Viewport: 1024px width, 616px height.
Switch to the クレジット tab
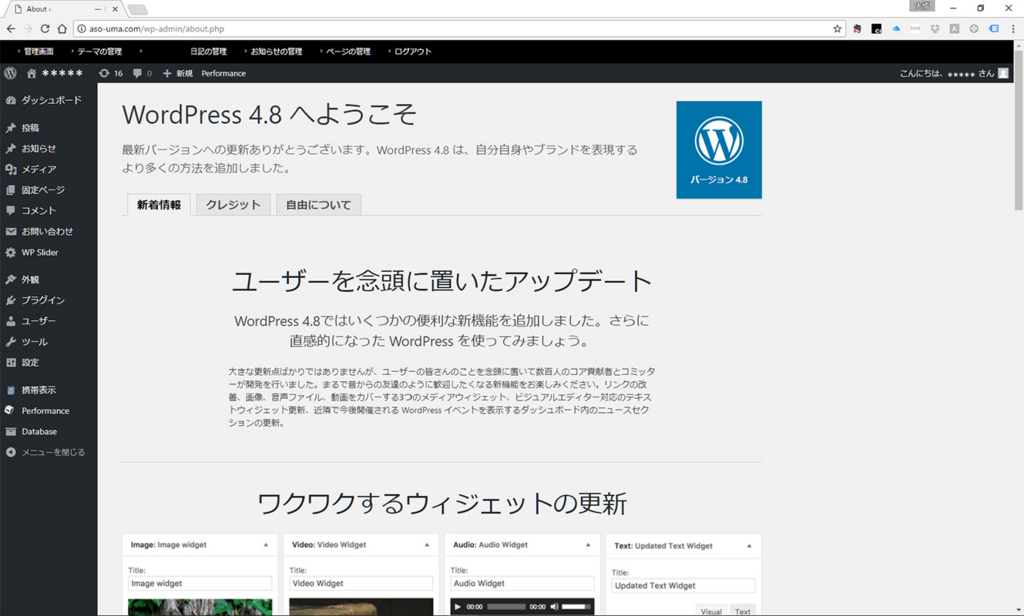click(x=233, y=205)
